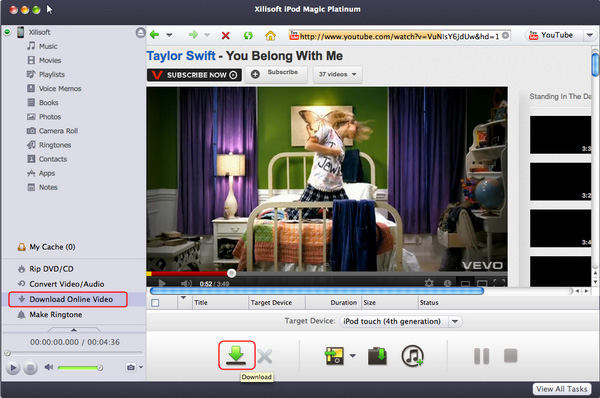The height and width of the screenshot is (398, 600).
Task: Mute the YouTube video volume
Action: point(186,283)
